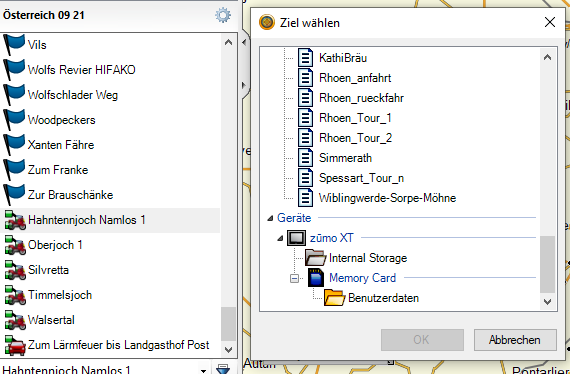The height and width of the screenshot is (374, 570).
Task: Collapse the Memory Card tree node
Action: (295, 279)
